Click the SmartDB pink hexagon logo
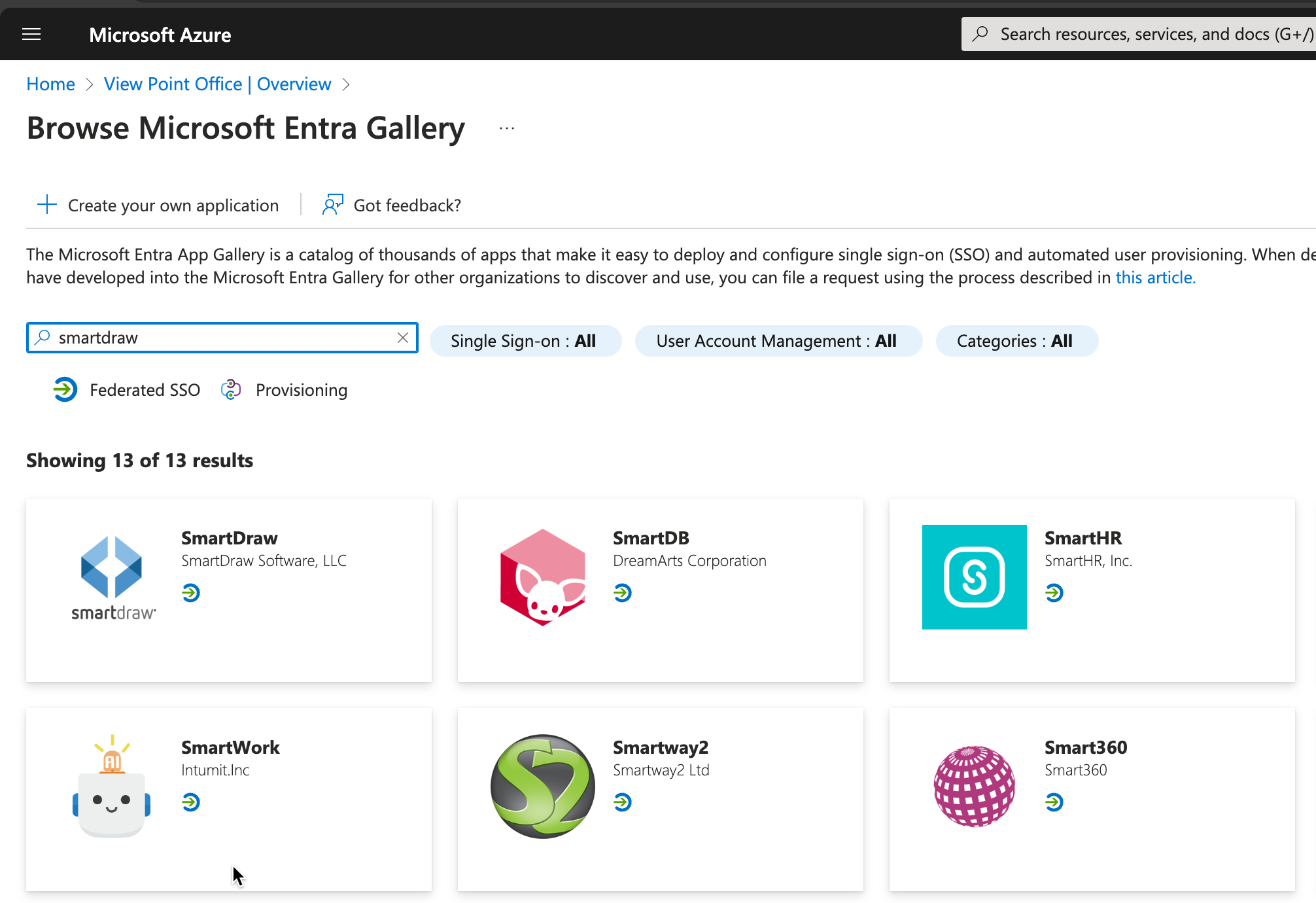The height and width of the screenshot is (903, 1316). pyautogui.click(x=543, y=576)
